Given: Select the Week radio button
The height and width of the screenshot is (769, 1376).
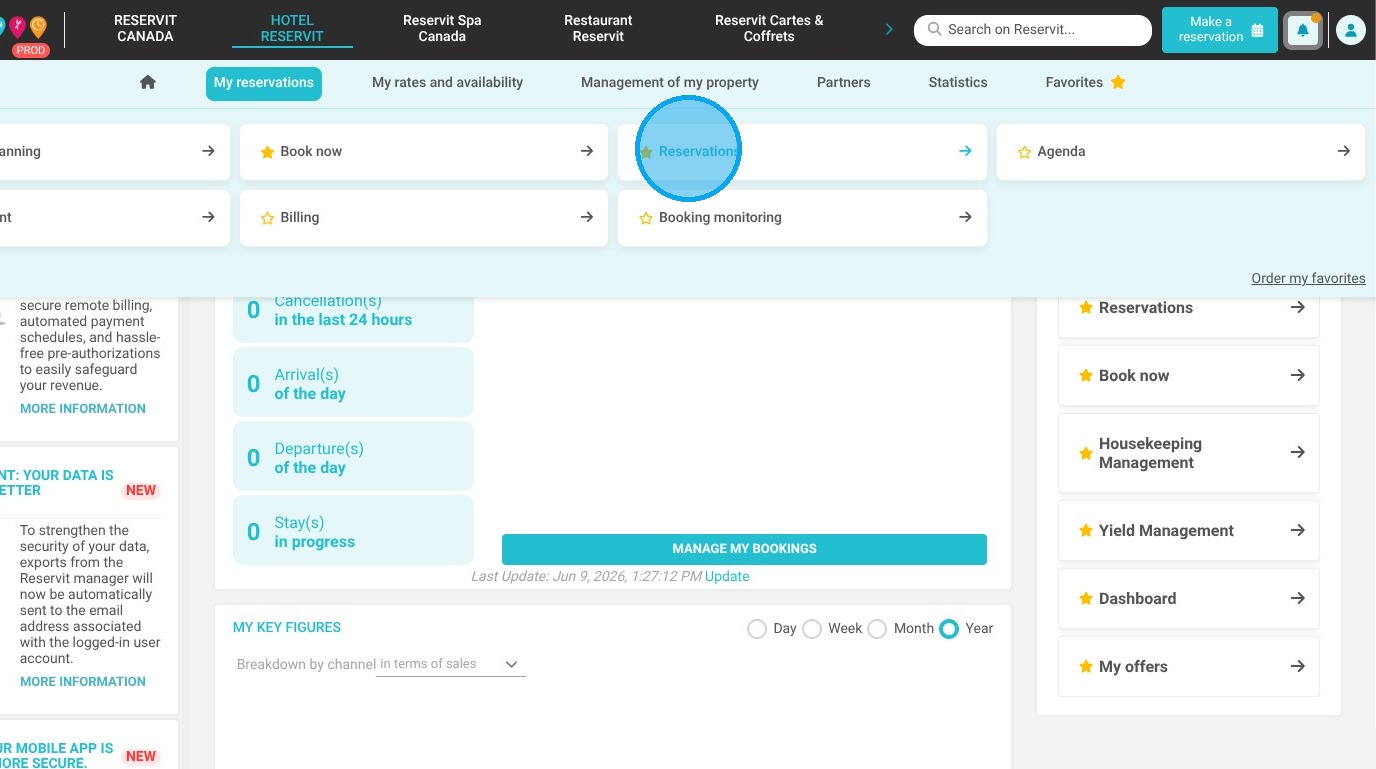Looking at the screenshot, I should (812, 629).
